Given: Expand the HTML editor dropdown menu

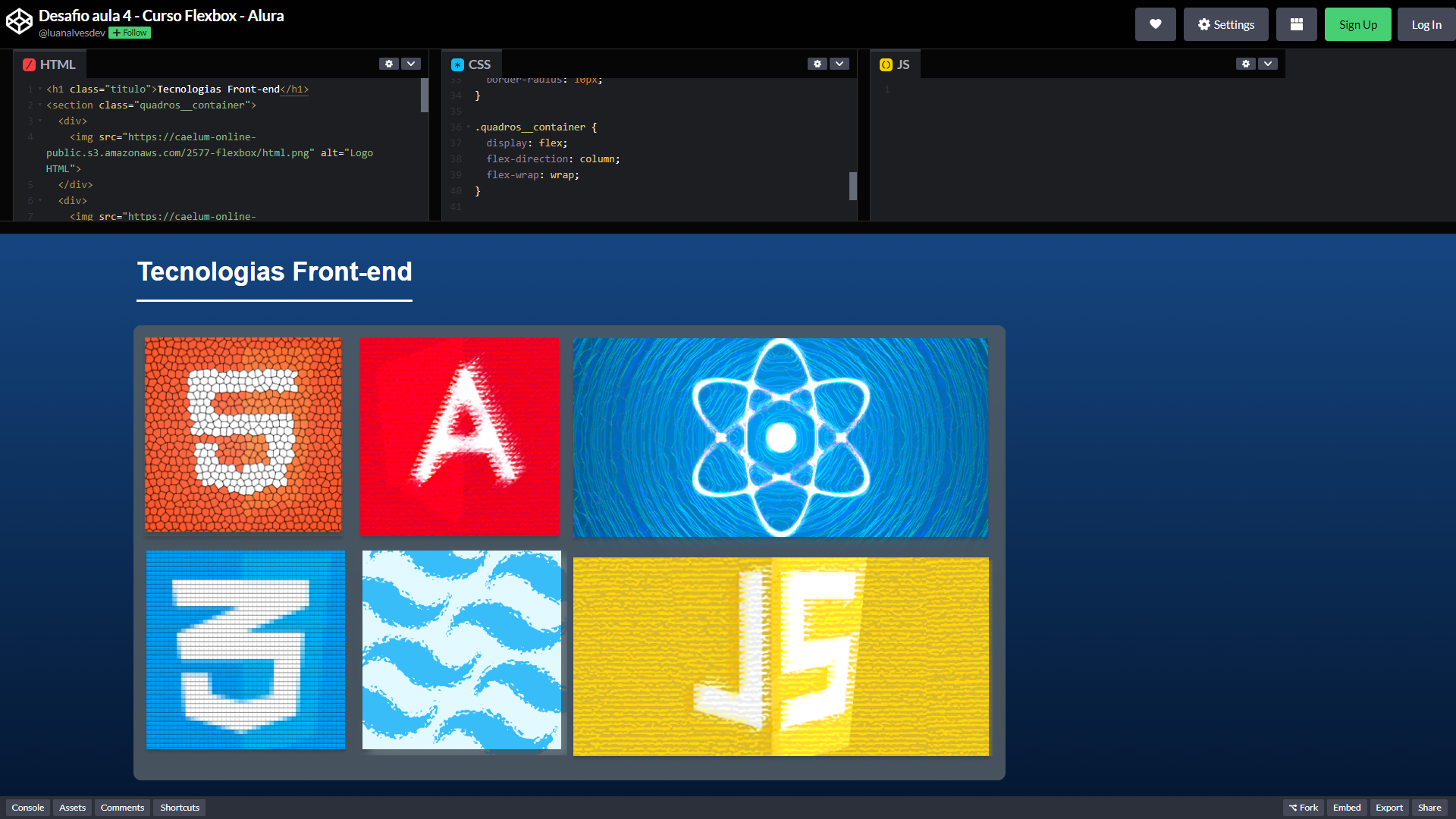Looking at the screenshot, I should (411, 64).
